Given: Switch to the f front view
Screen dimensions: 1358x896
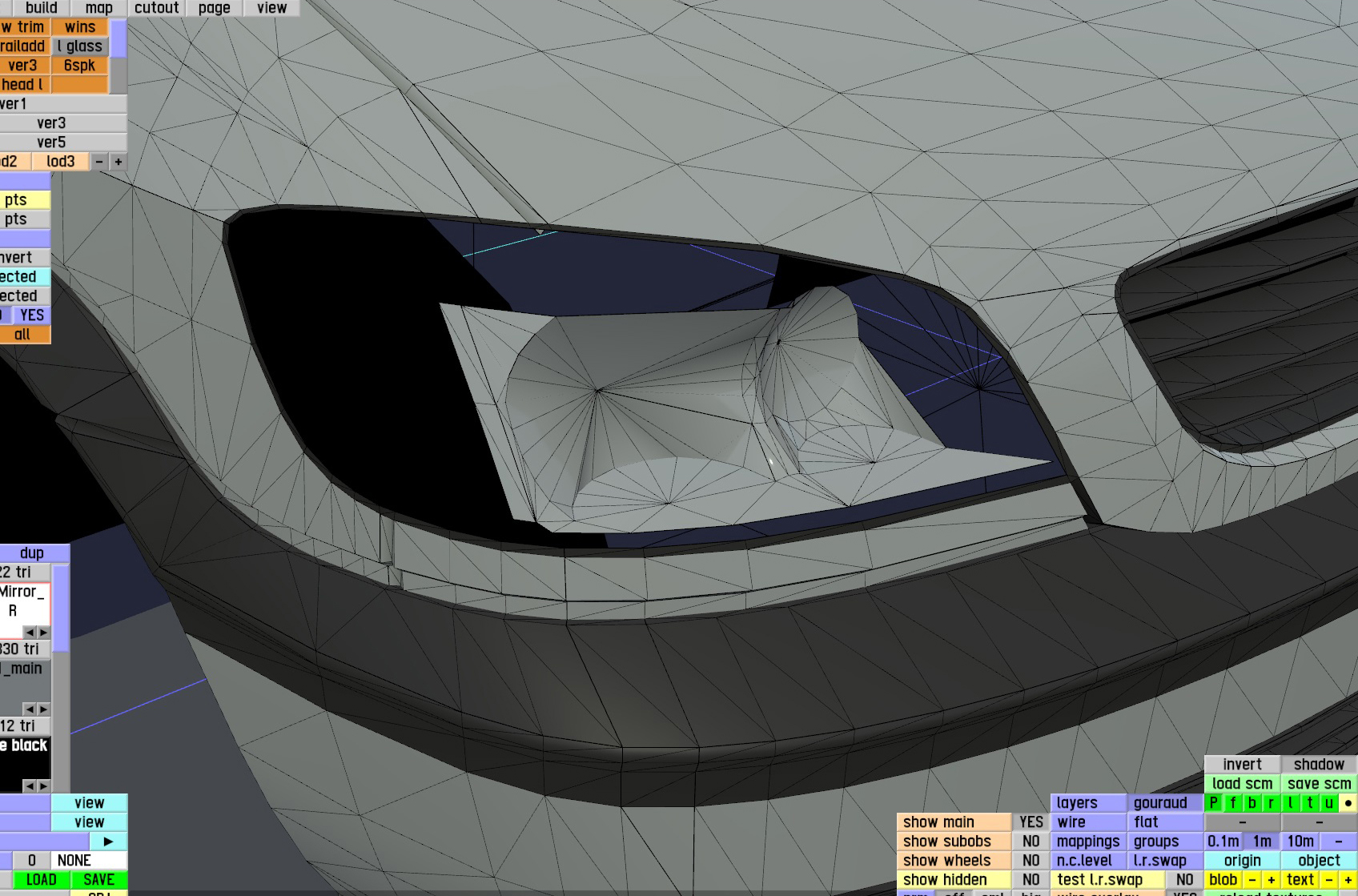Looking at the screenshot, I should pos(1233,803).
